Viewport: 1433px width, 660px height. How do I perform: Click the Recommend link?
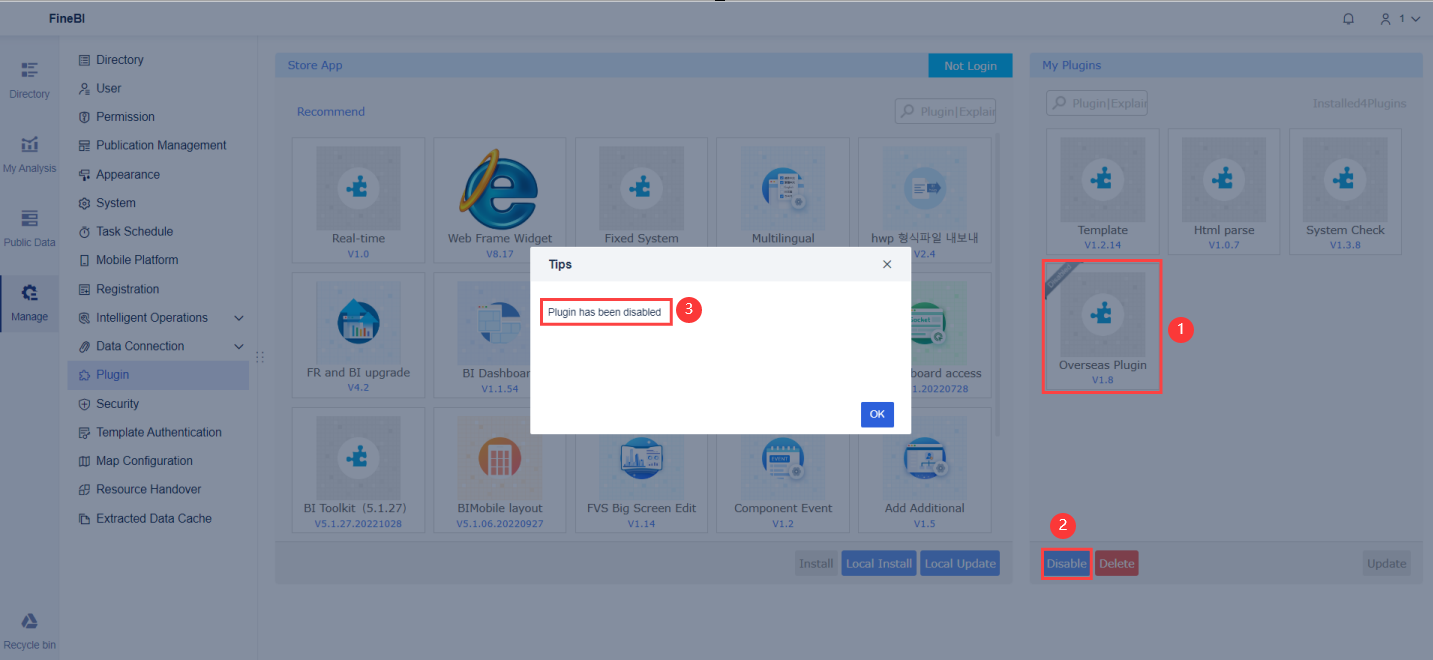pyautogui.click(x=331, y=112)
